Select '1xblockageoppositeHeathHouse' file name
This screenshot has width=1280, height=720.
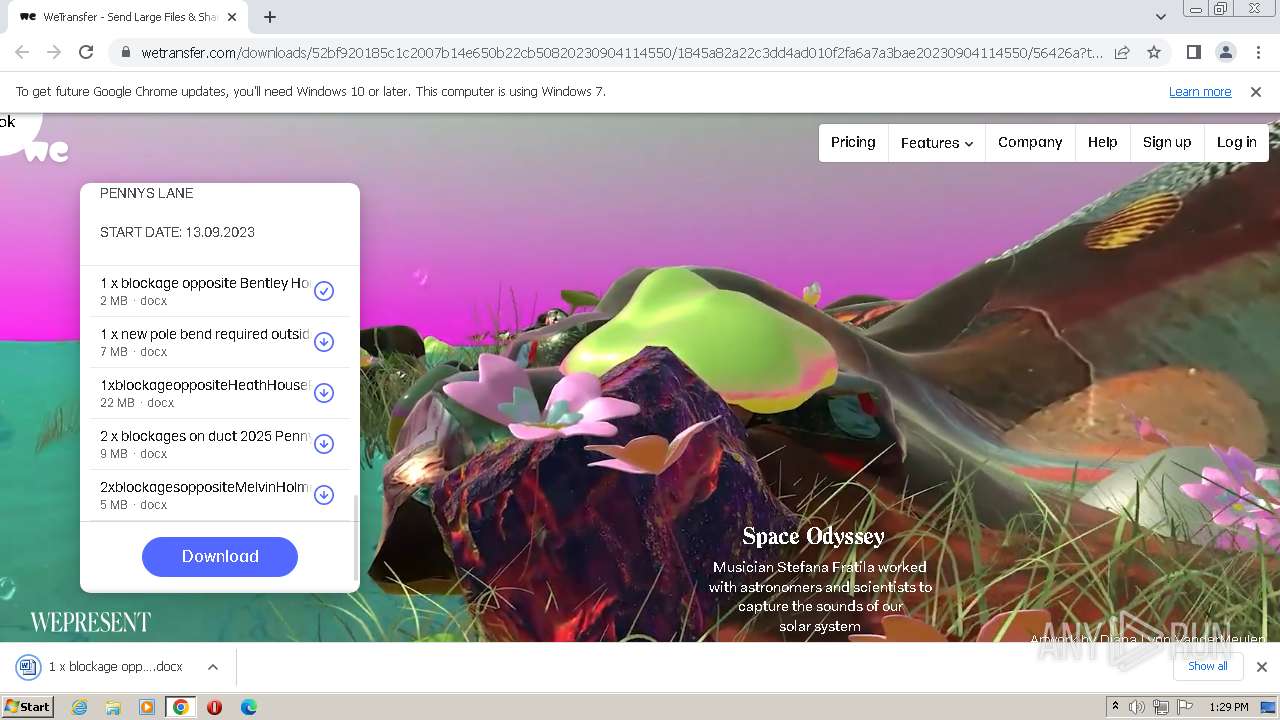tap(205, 385)
